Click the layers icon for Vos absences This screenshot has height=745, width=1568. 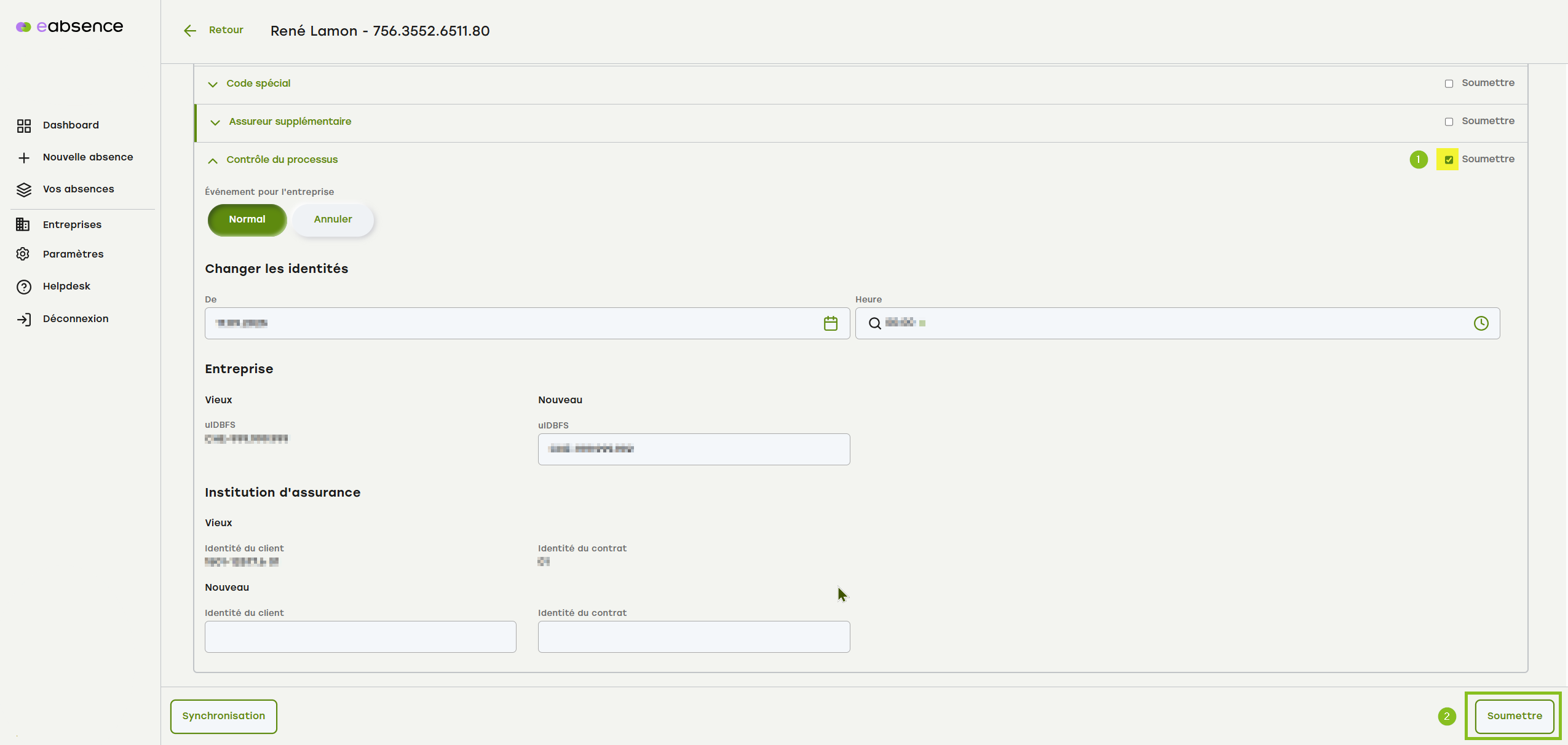[23, 190]
